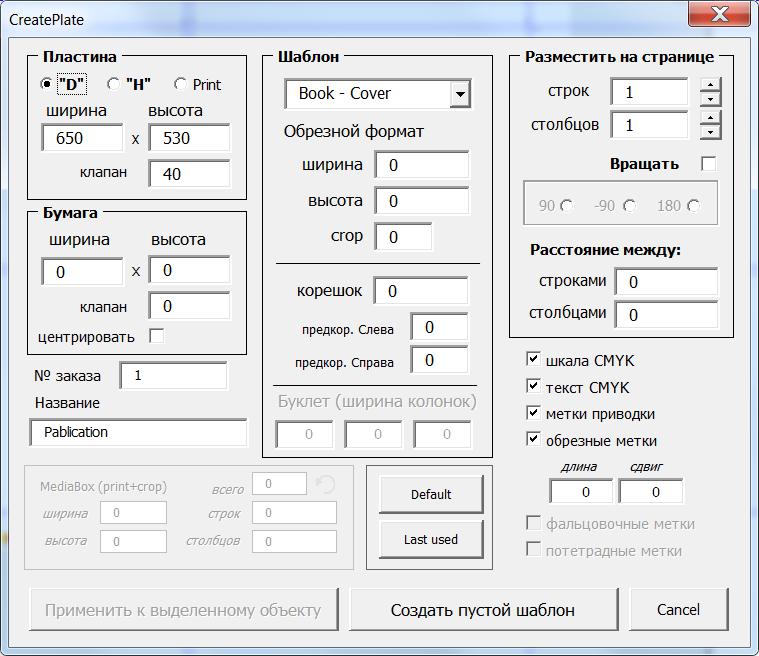Decrease строк with the down spinner arrow

[710, 99]
